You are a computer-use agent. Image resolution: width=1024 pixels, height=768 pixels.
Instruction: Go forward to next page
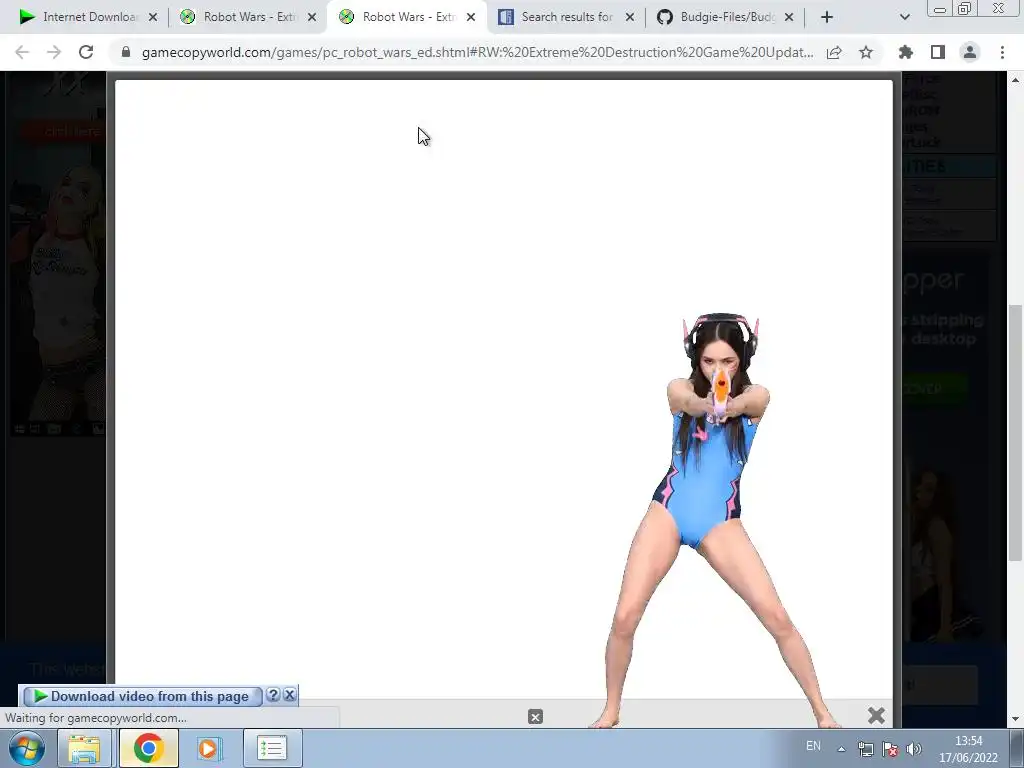point(54,52)
